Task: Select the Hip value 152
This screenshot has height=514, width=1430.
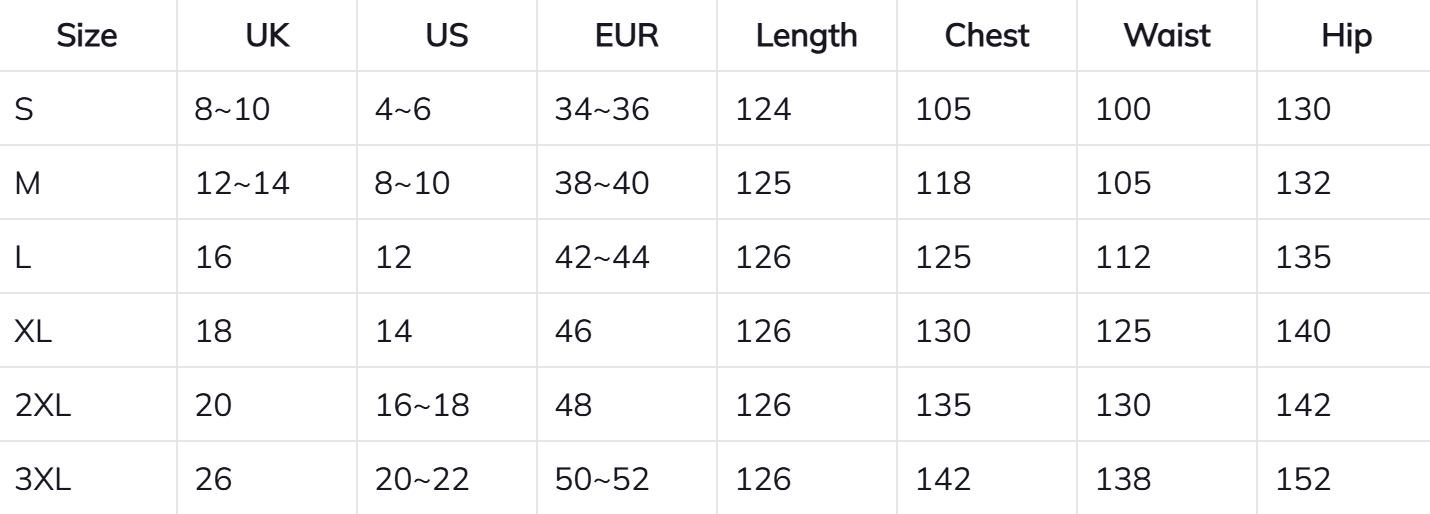Action: [1304, 478]
